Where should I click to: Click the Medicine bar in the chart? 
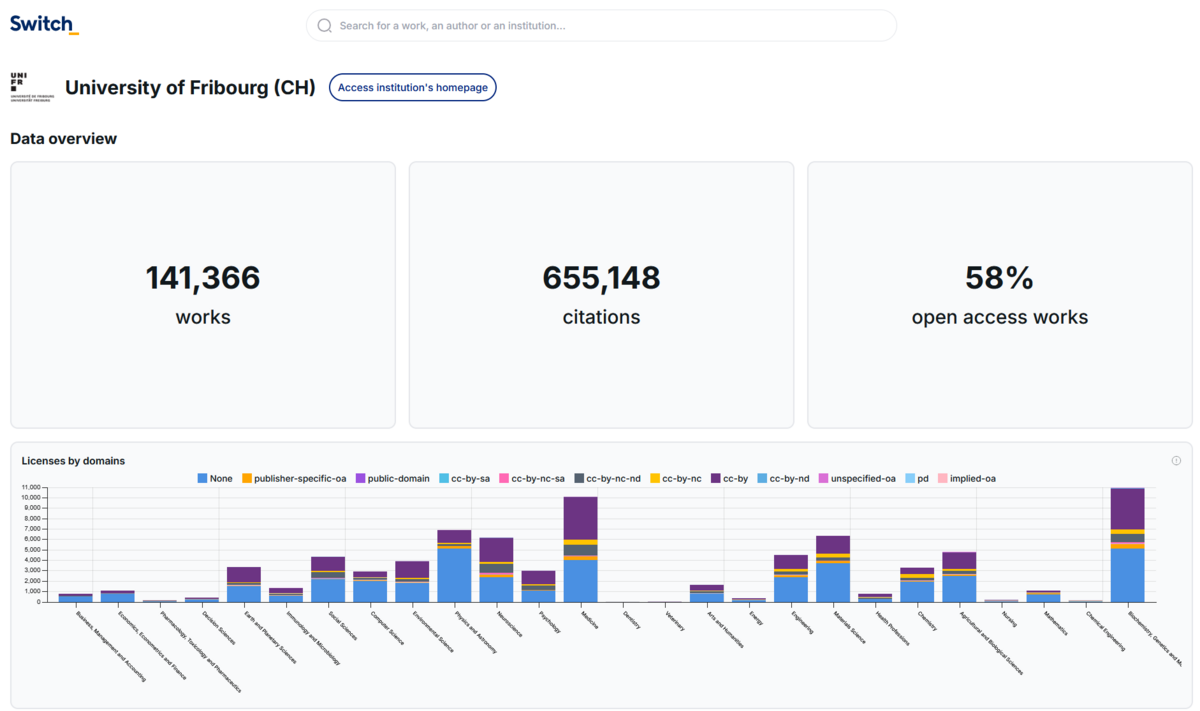click(580, 550)
